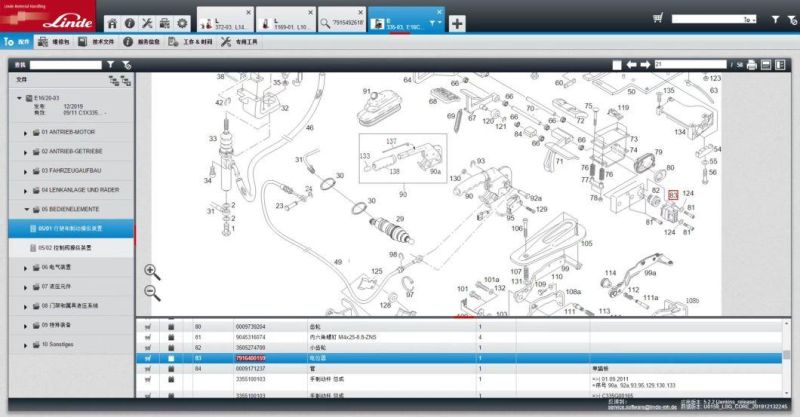Viewport: 800px width, 417px height.
Task: Switch to the search tab 7915492618
Action: [x=341, y=20]
